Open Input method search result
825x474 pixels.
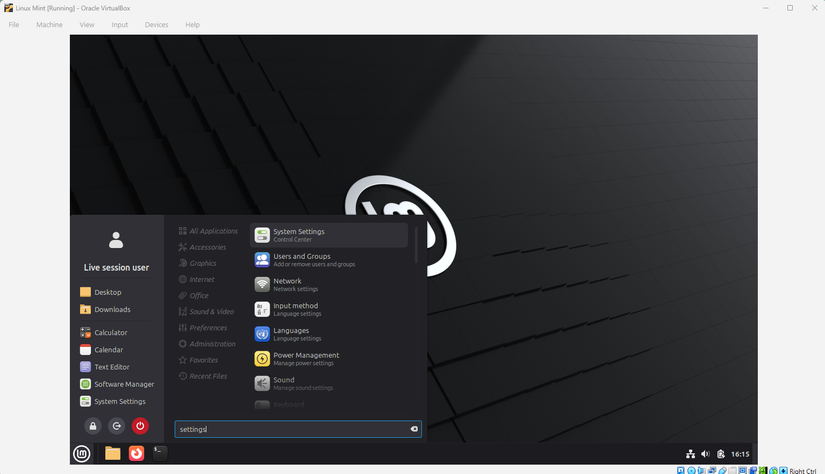pyautogui.click(x=329, y=309)
